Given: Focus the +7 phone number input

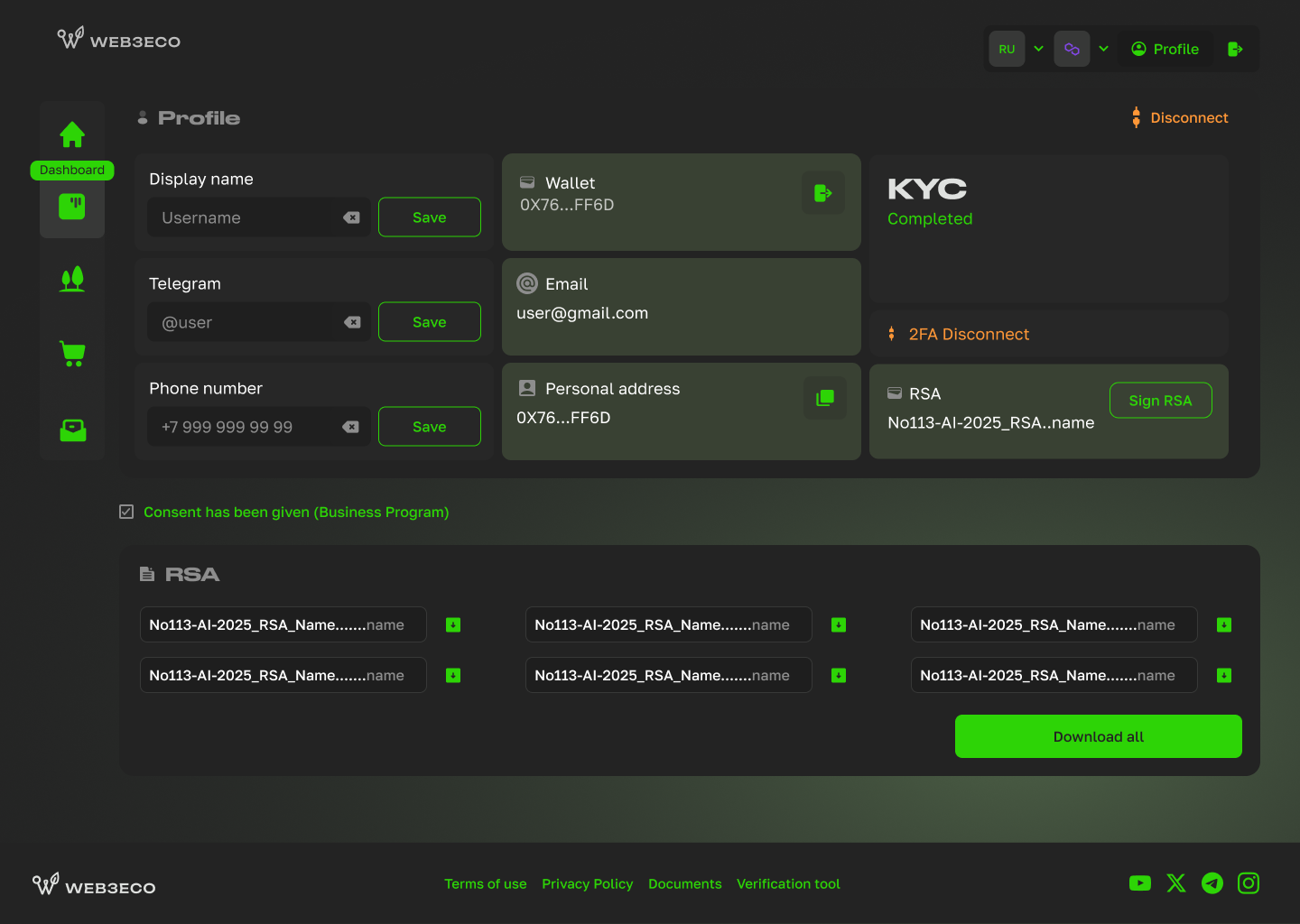Looking at the screenshot, I should click(x=259, y=427).
